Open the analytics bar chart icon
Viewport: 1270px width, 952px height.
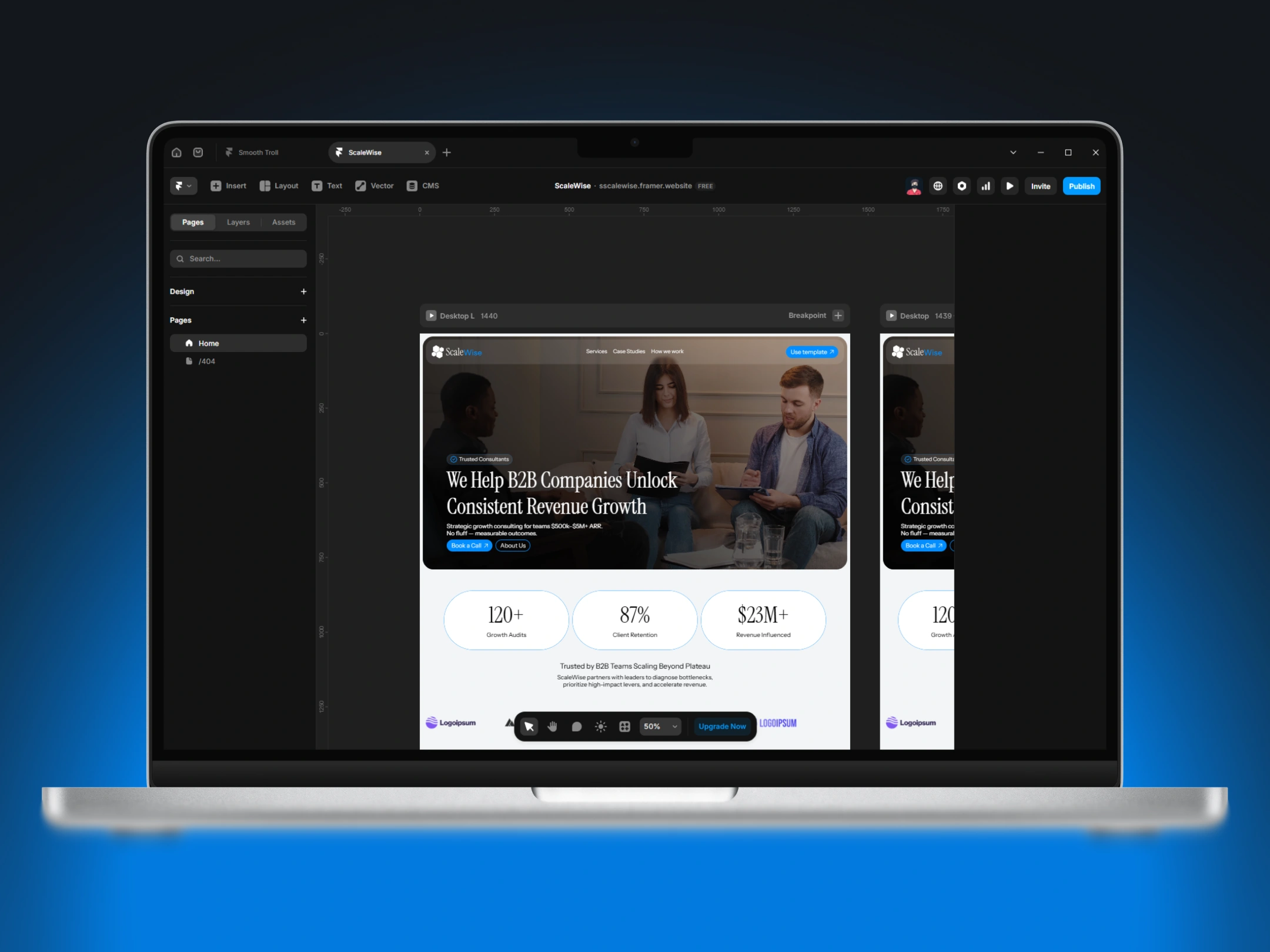click(985, 186)
